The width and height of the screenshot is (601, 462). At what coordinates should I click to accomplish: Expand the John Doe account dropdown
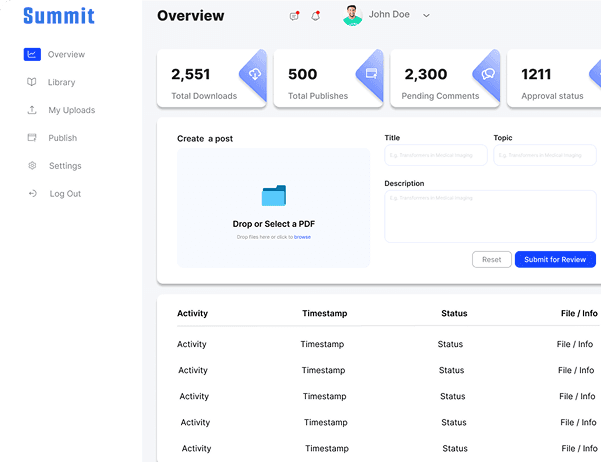coord(427,16)
